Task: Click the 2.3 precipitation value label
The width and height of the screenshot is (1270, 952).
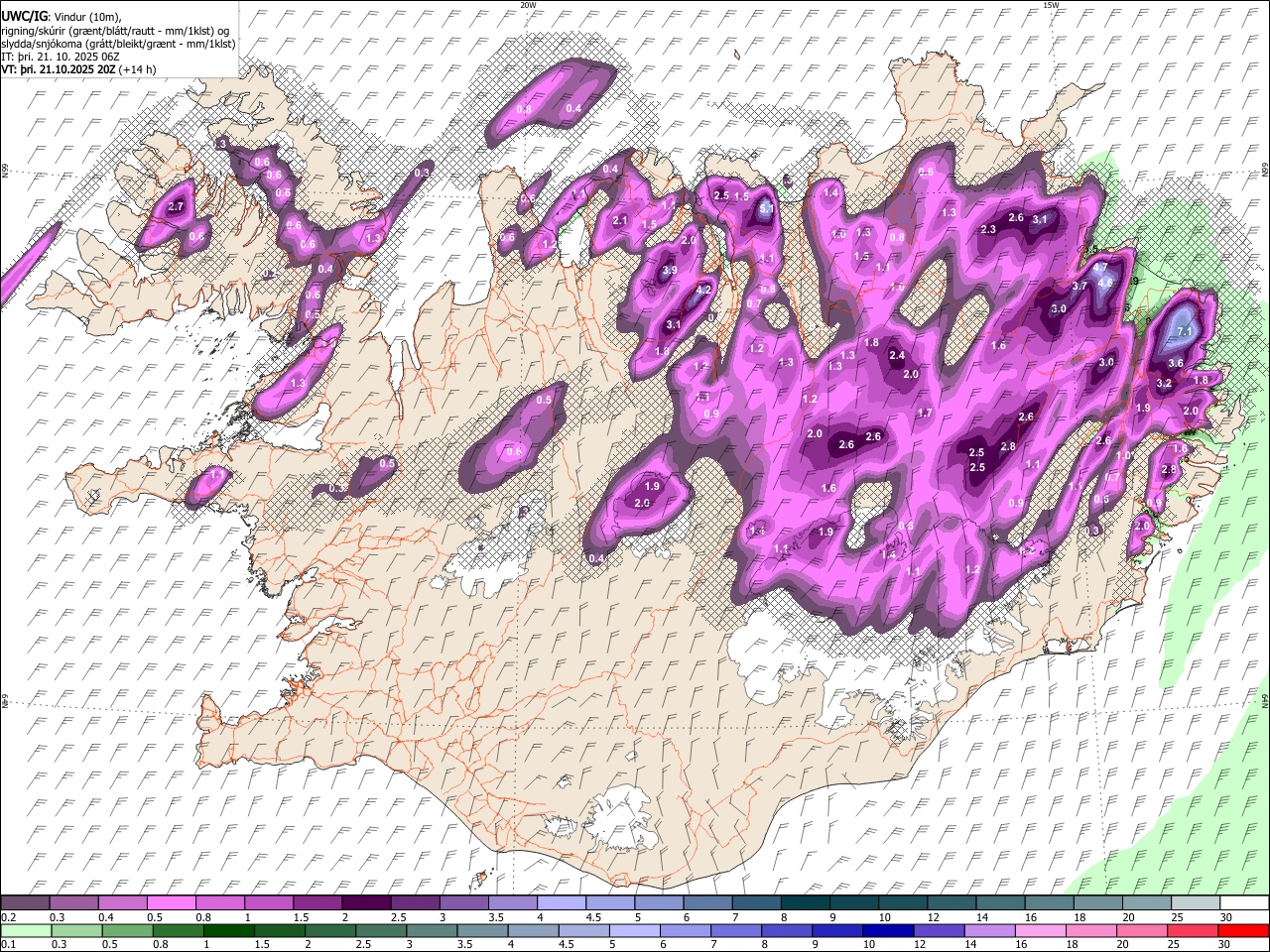Action: coord(988,230)
